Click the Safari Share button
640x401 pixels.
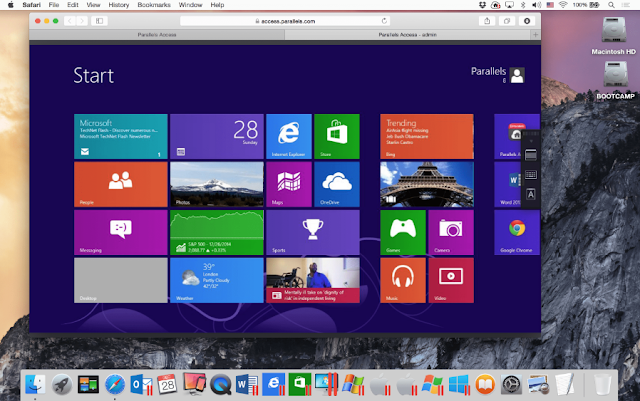coord(487,21)
